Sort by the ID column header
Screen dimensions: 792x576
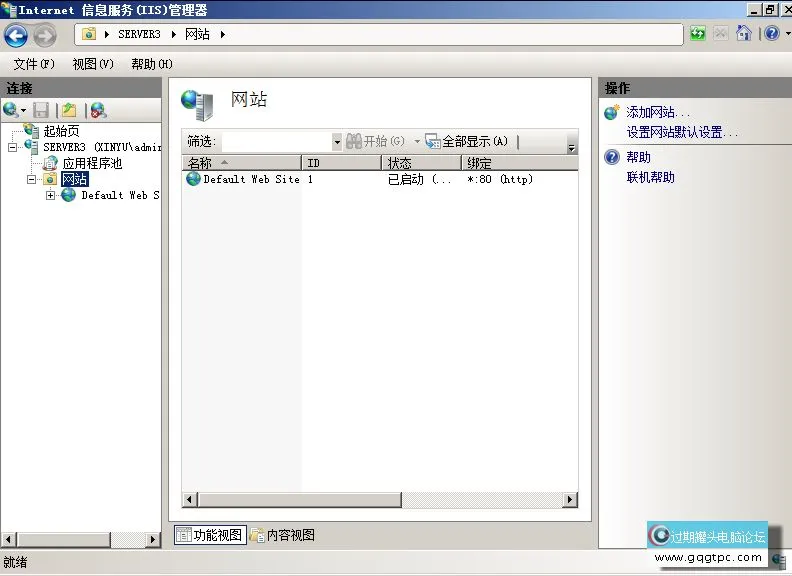click(341, 163)
